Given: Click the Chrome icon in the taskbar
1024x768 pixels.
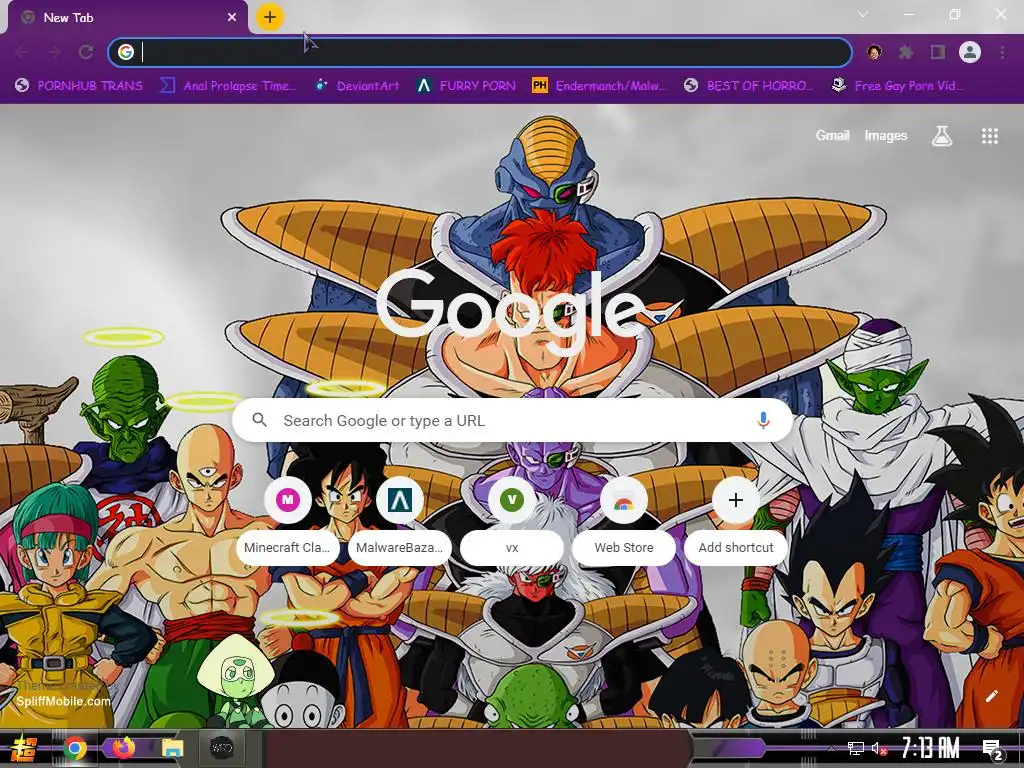Looking at the screenshot, I should [x=74, y=748].
